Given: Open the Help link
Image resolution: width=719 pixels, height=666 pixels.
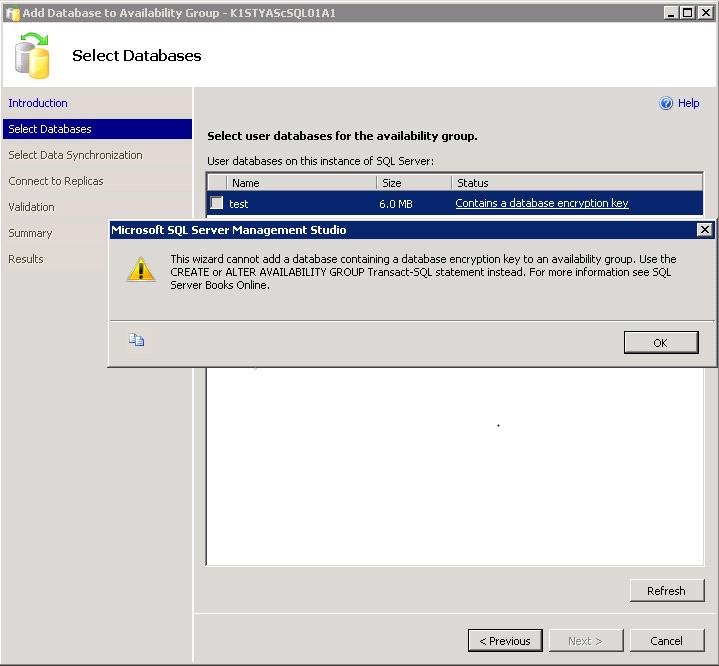Looking at the screenshot, I should click(688, 103).
